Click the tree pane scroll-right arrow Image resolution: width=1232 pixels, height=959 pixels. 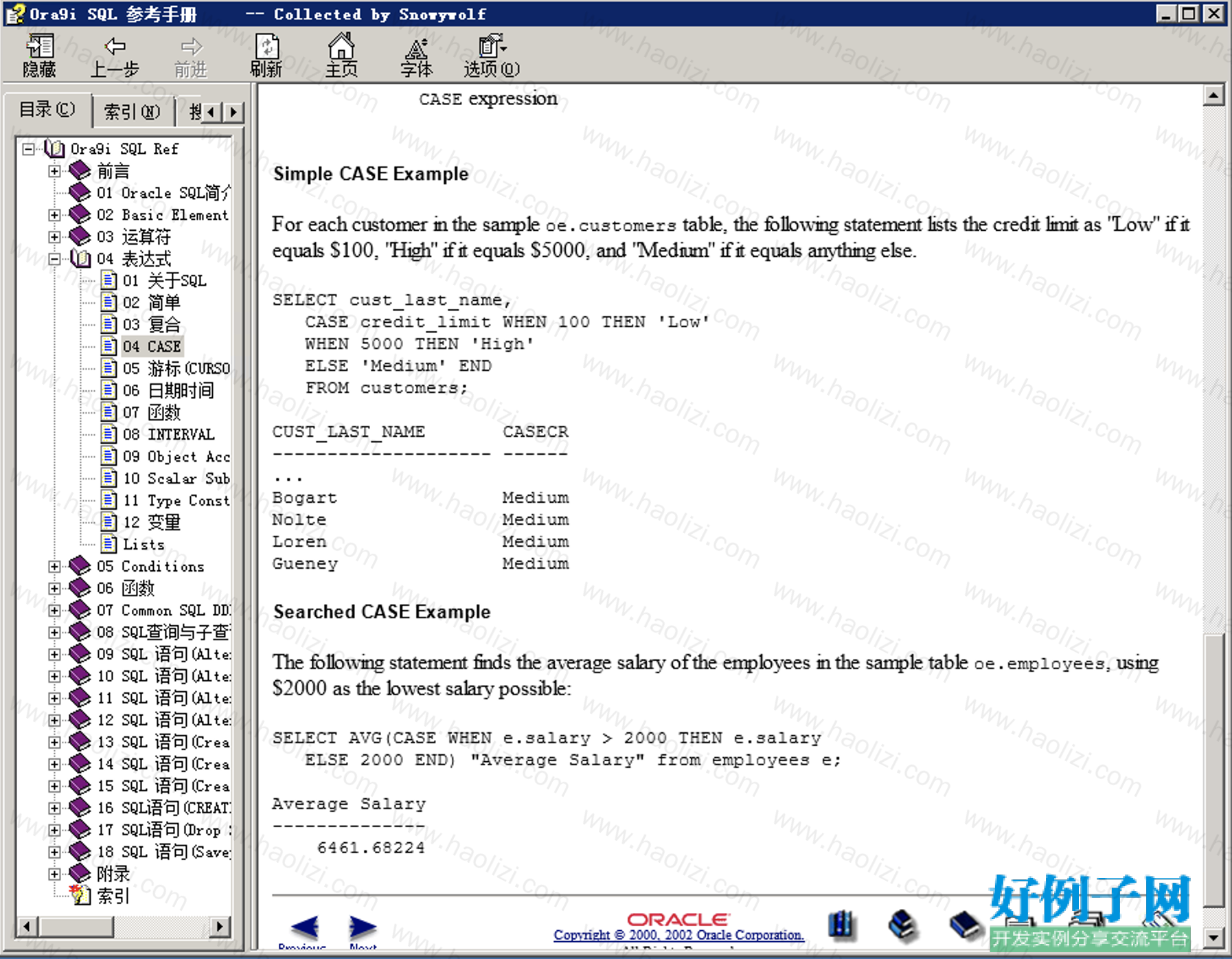point(219,926)
